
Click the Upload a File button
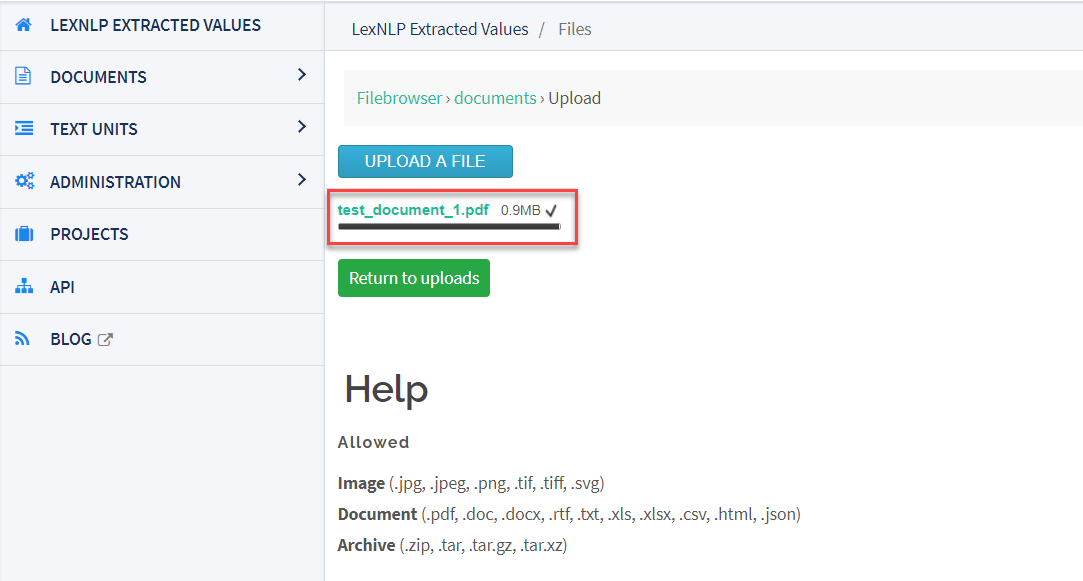pyautogui.click(x=425, y=161)
